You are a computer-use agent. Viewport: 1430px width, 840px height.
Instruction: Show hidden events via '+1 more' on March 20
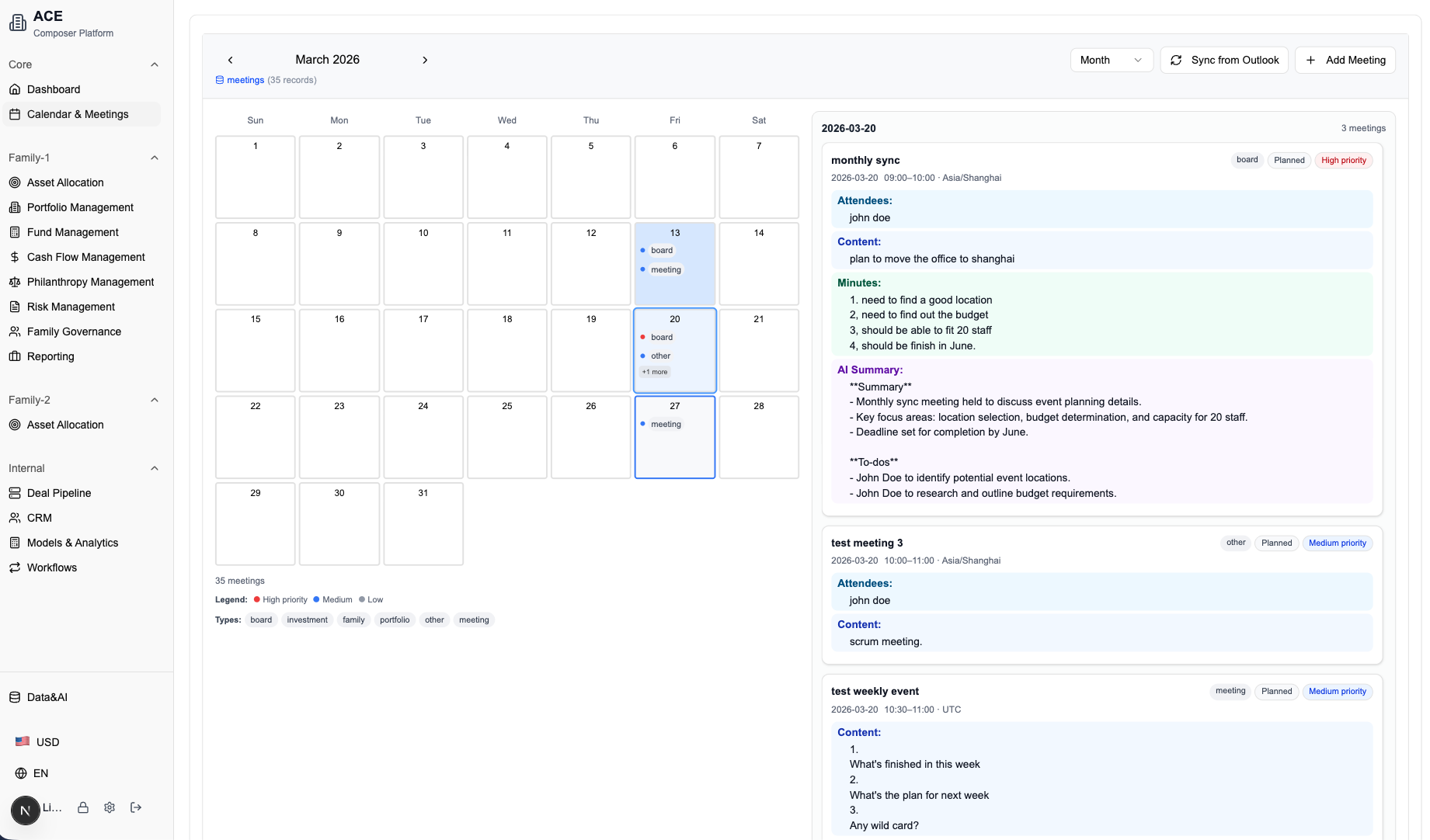655,372
